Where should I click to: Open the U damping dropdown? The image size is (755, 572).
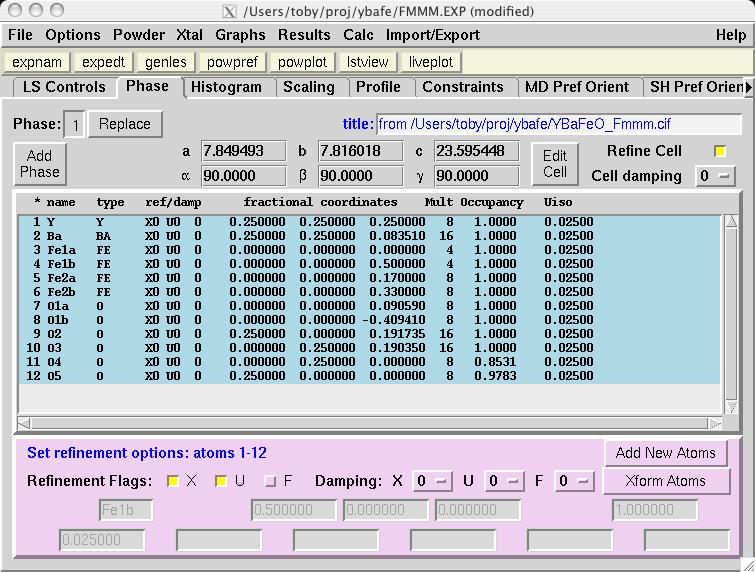click(x=504, y=481)
